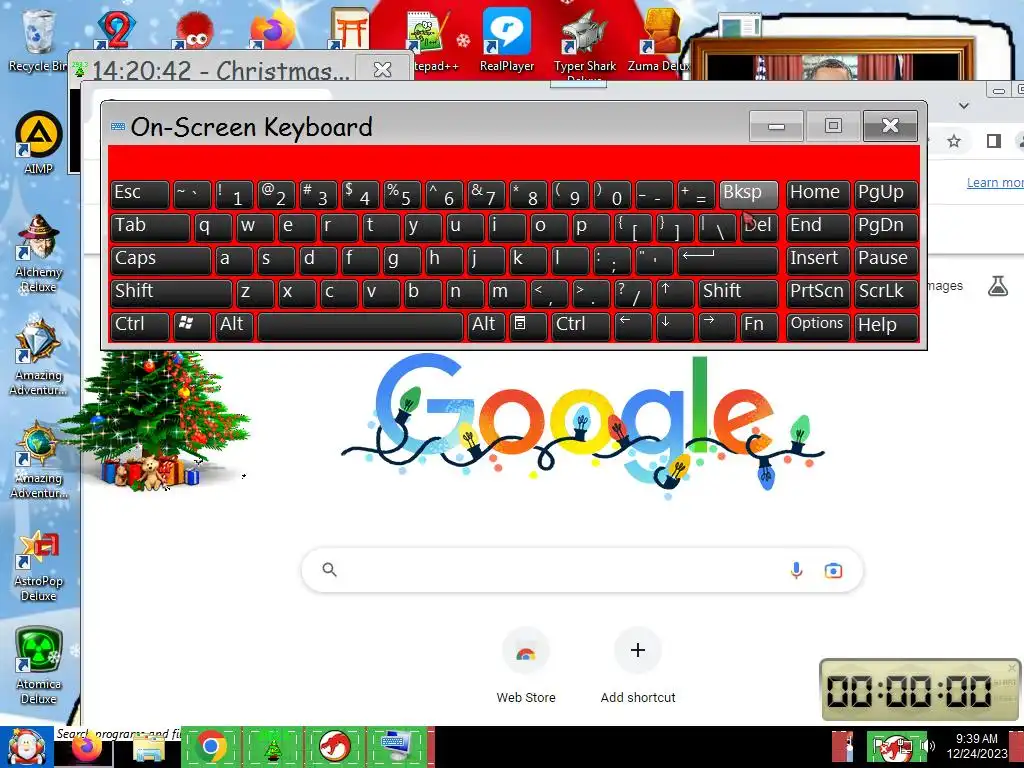Open Search Labs flask icon
Image resolution: width=1024 pixels, height=768 pixels.
point(998,285)
